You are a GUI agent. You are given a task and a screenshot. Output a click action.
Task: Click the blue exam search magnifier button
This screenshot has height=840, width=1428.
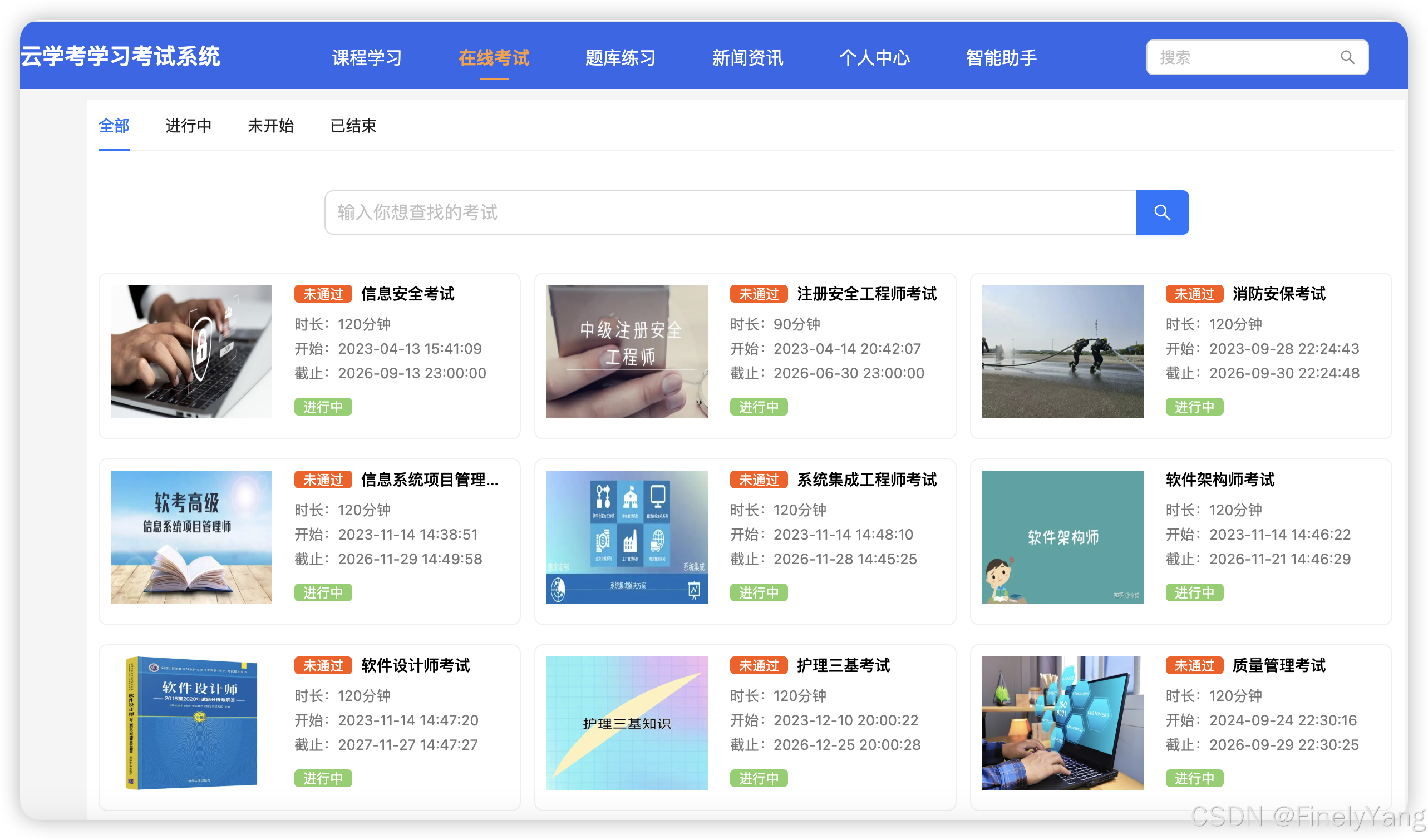[1161, 213]
